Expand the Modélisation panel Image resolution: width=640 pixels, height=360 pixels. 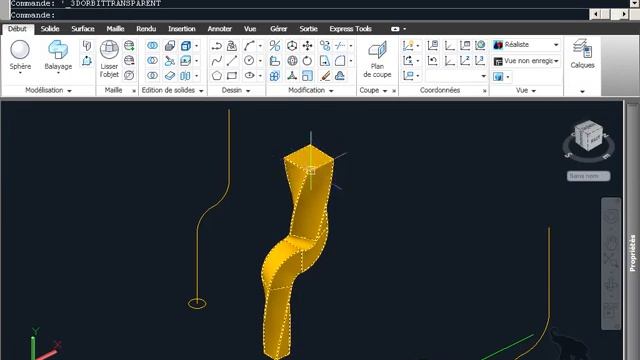[x=48, y=90]
